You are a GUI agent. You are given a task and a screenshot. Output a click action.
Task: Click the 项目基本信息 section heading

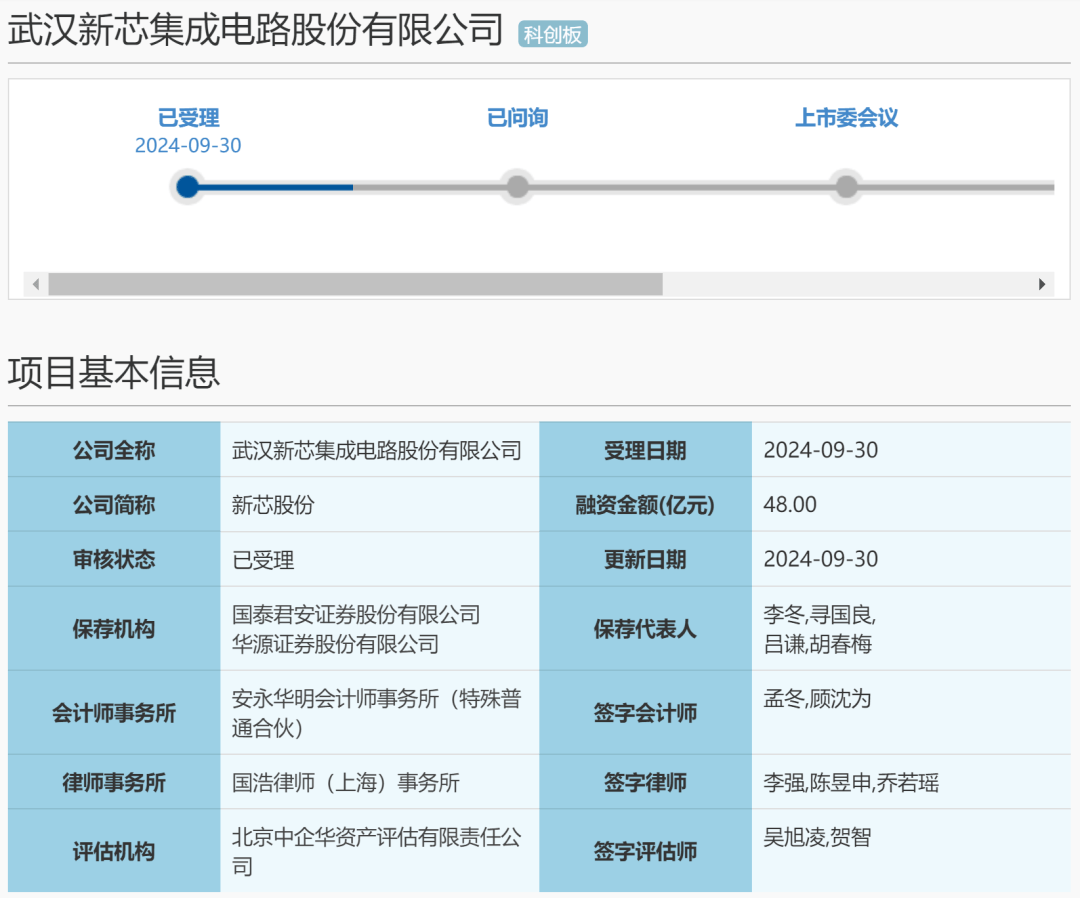[x=114, y=373]
